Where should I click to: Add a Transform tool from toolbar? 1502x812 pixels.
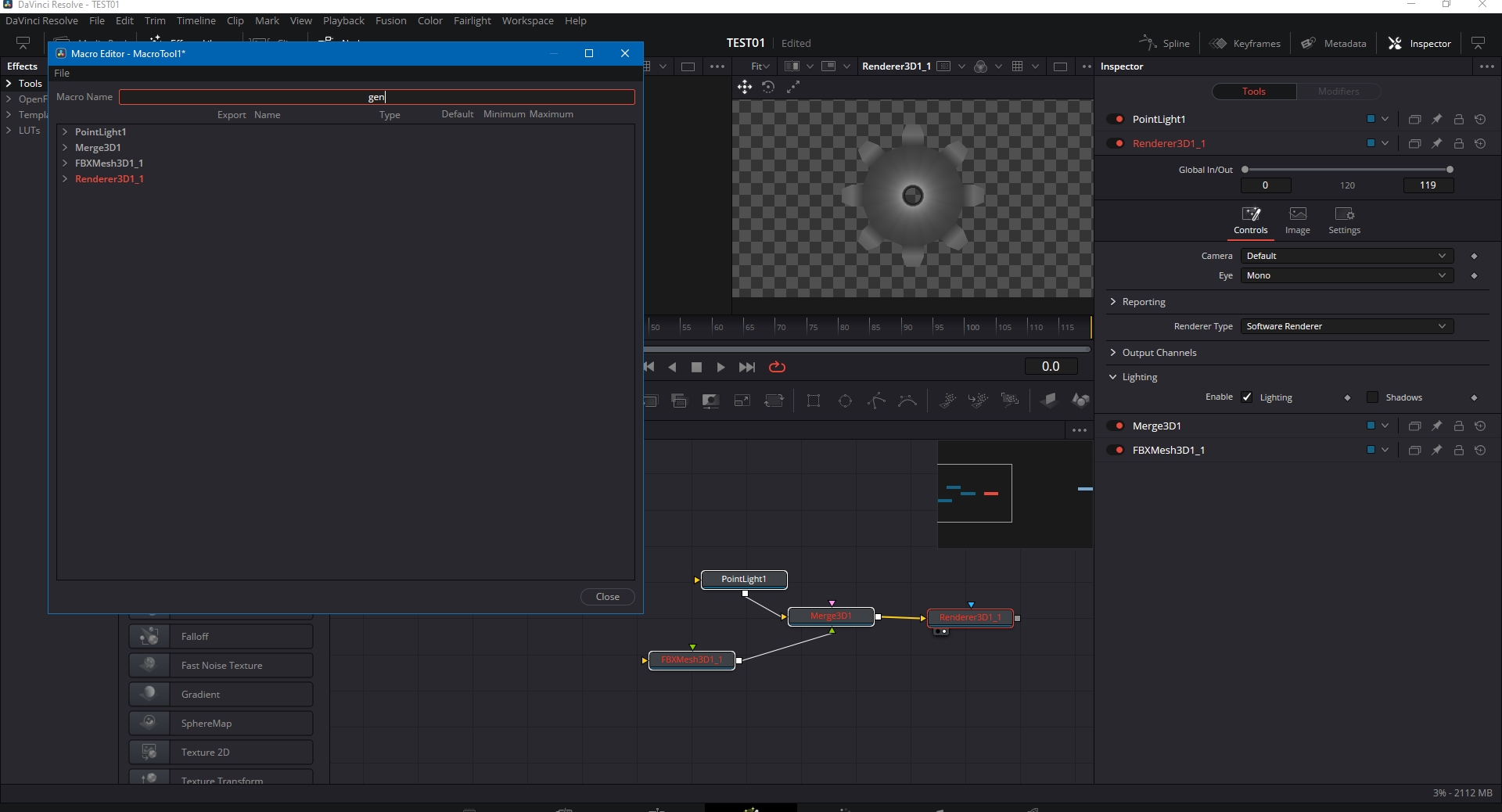pyautogui.click(x=774, y=401)
